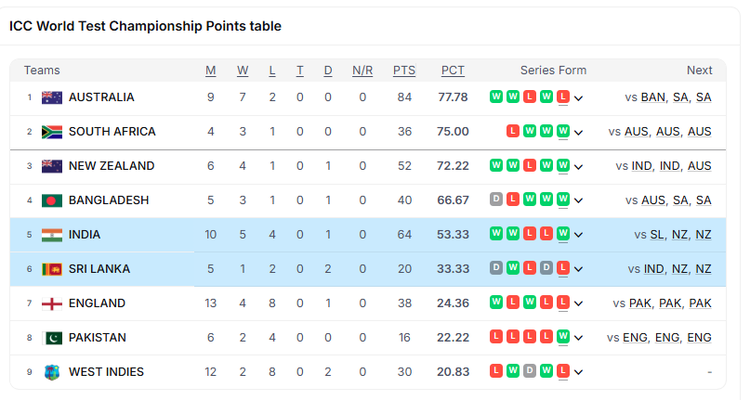
Task: Click the India flag icon
Action: pos(52,235)
